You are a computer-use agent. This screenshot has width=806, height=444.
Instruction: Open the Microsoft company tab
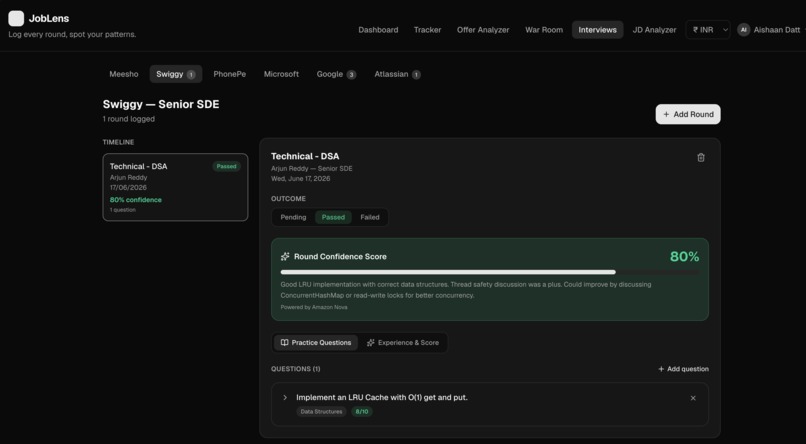(281, 74)
